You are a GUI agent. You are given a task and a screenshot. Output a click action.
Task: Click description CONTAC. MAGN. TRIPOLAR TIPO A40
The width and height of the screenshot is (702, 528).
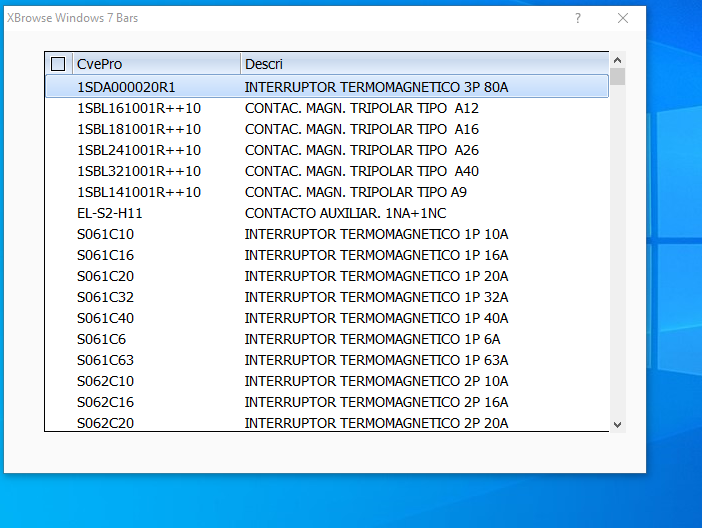(x=362, y=171)
